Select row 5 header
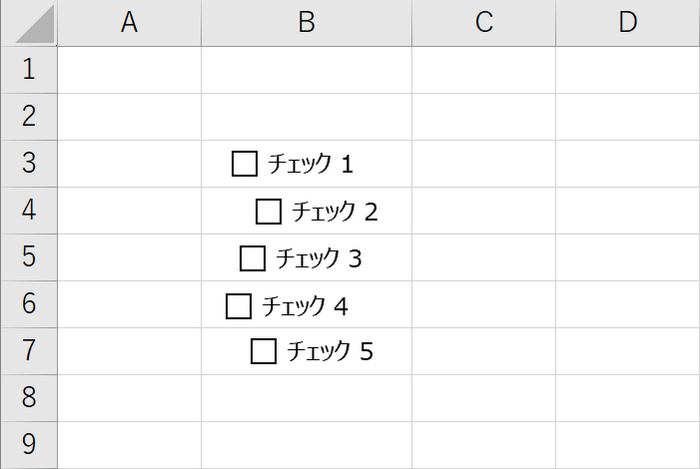Image resolution: width=700 pixels, height=469 pixels. pyautogui.click(x=29, y=257)
